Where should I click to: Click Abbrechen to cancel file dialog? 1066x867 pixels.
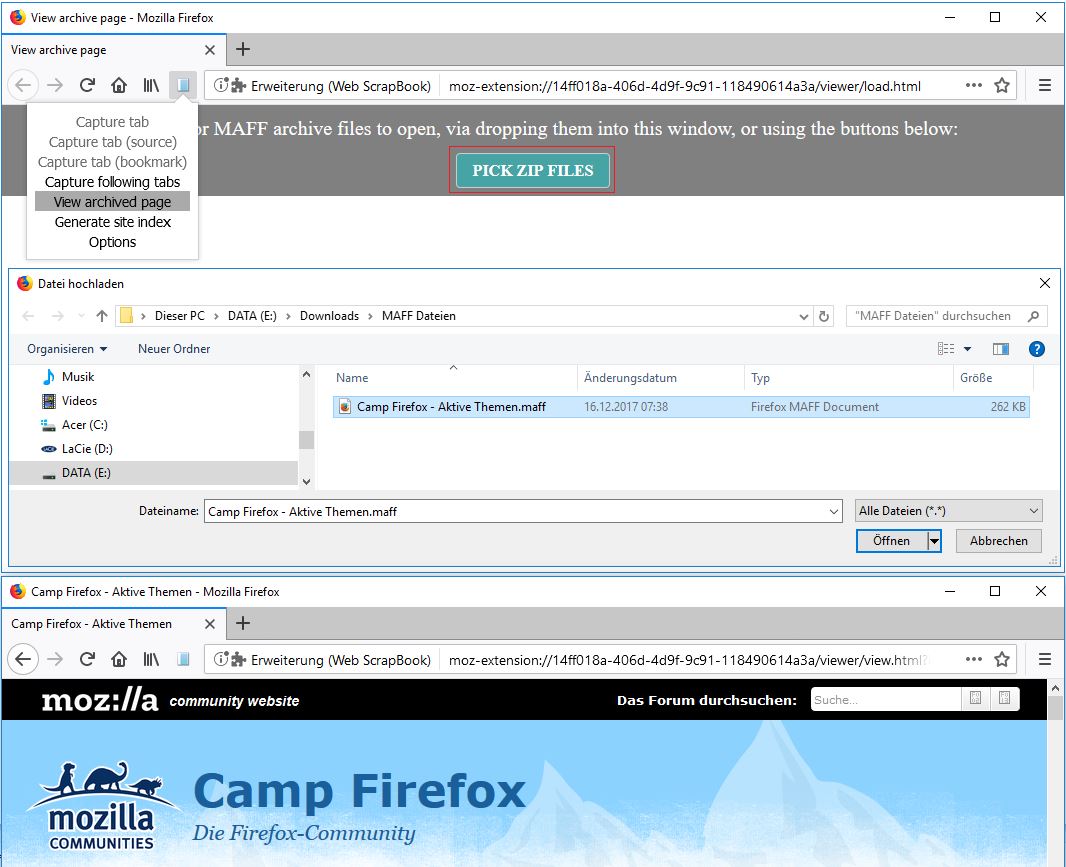[998, 541]
